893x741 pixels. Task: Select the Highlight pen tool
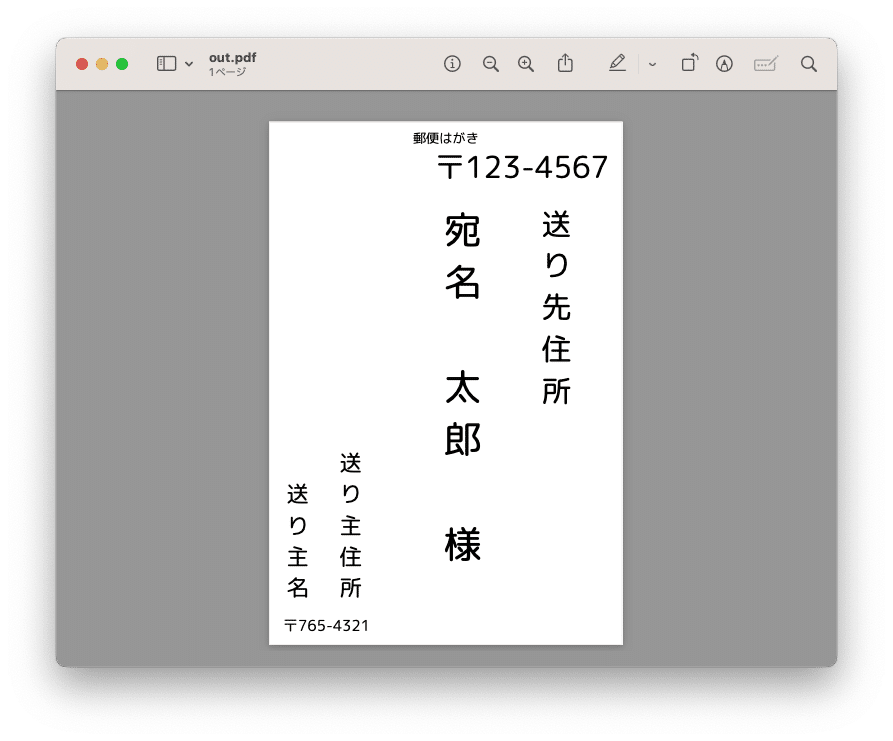(x=617, y=63)
